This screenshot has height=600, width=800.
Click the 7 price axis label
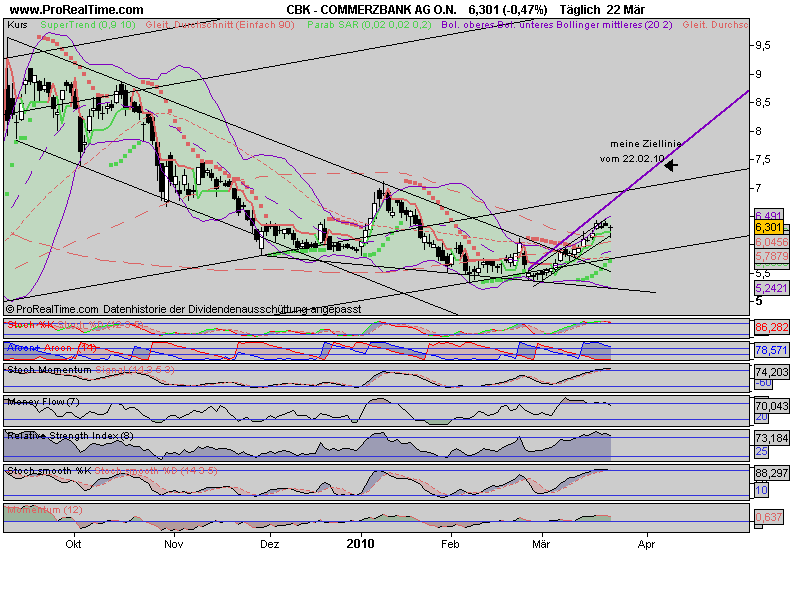[759, 188]
